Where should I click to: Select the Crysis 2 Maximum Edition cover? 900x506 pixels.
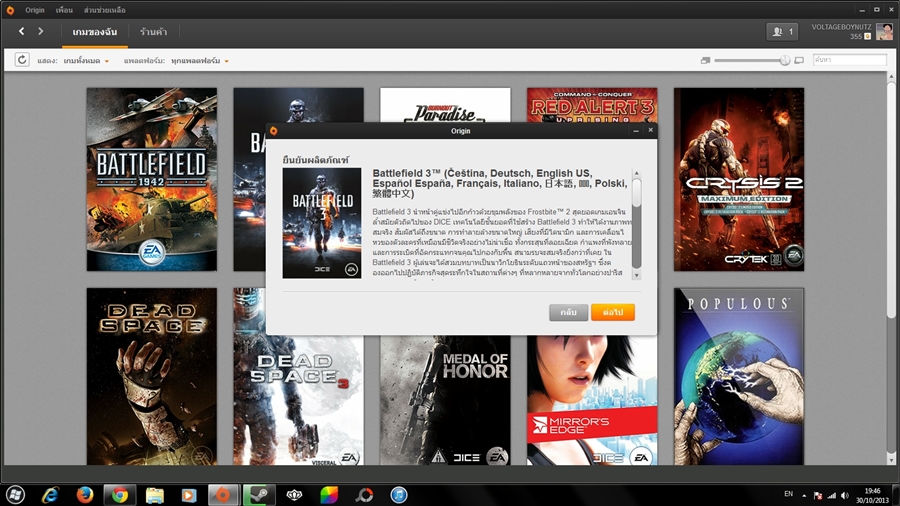pyautogui.click(x=739, y=179)
